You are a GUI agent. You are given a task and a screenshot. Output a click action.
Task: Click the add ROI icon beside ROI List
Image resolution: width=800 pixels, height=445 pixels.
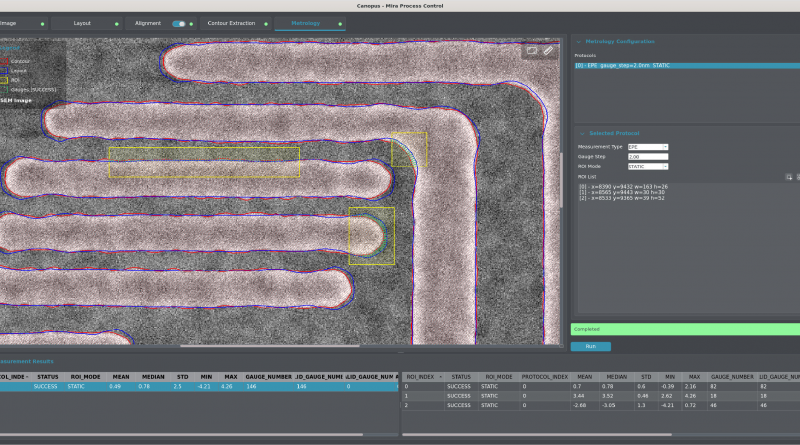click(788, 175)
